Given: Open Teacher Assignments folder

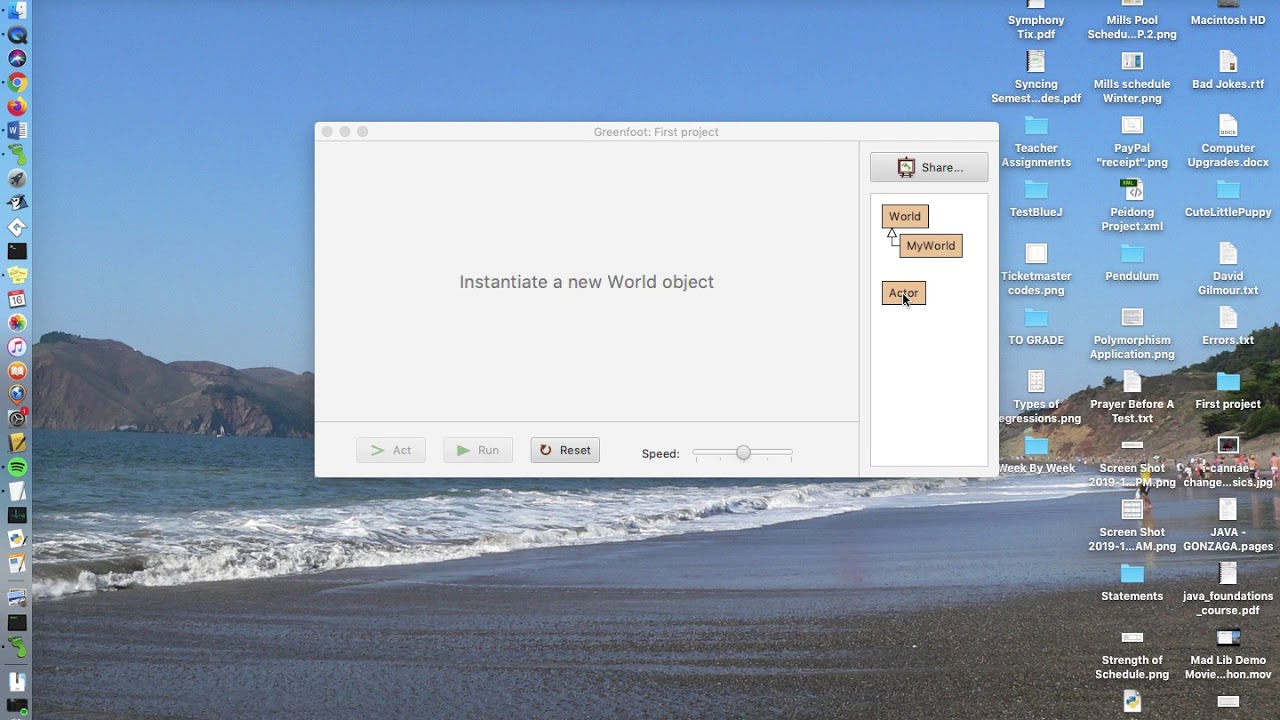Looking at the screenshot, I should coord(1036,141).
